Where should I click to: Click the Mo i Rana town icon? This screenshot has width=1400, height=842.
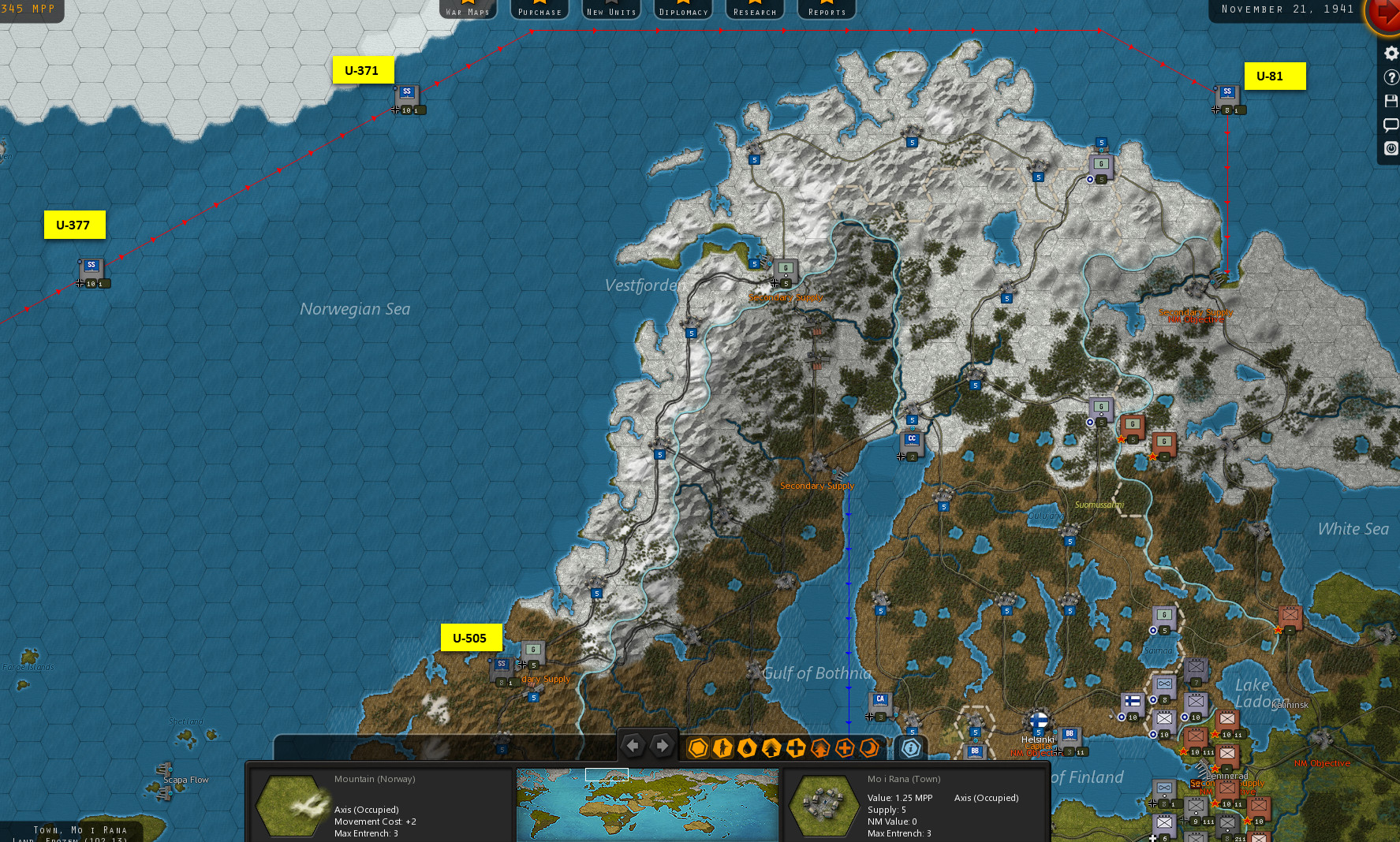tap(823, 806)
